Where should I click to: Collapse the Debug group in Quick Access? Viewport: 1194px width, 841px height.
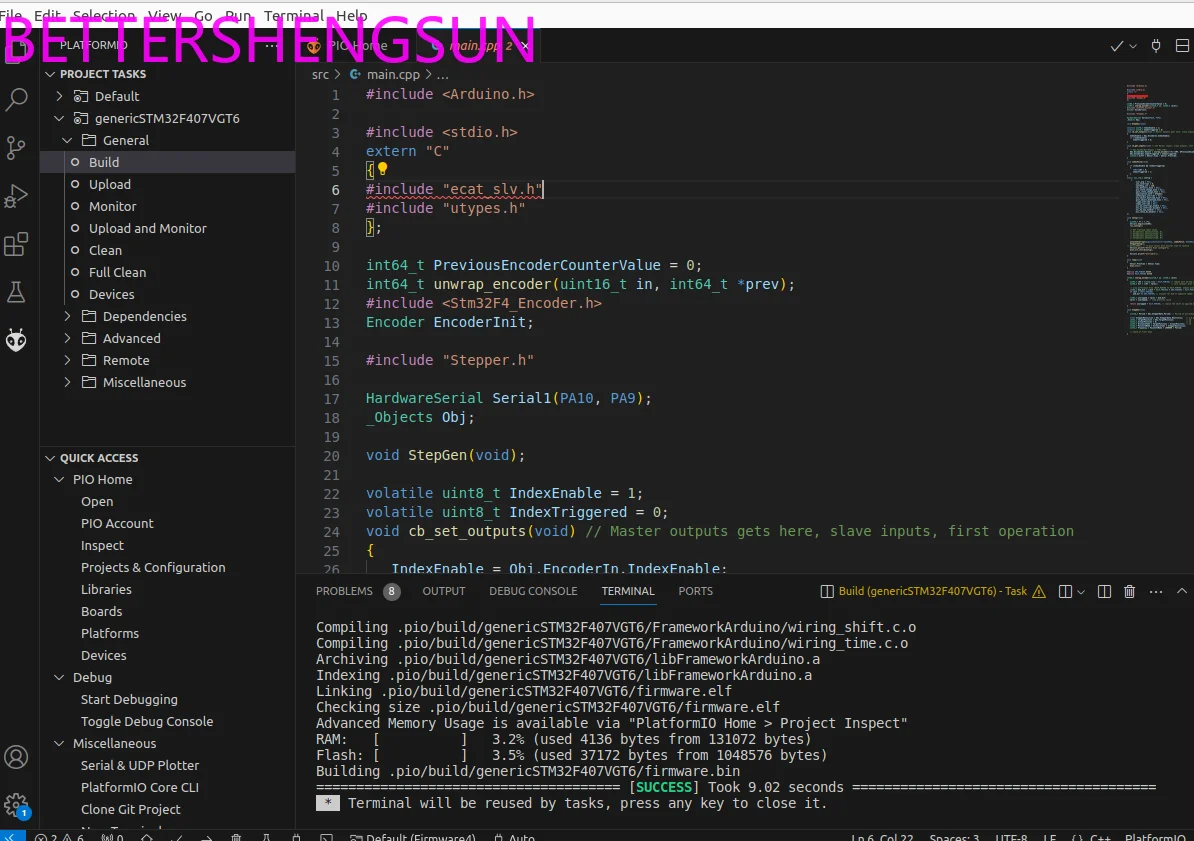point(59,677)
